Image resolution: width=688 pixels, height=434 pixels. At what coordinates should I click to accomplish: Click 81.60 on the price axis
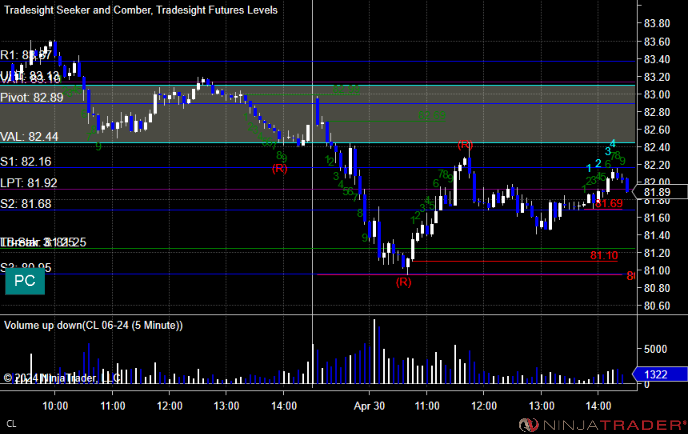pos(657,218)
